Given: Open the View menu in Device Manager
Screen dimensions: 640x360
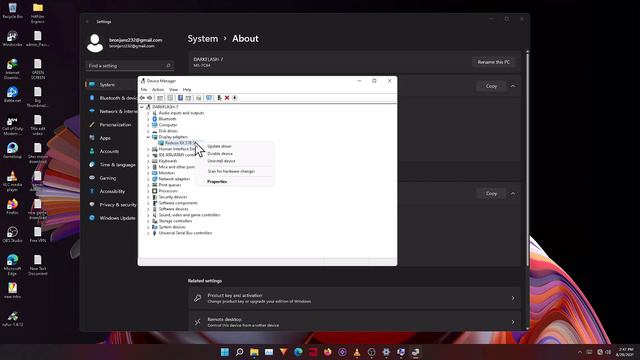Looking at the screenshot, I should point(173,89).
